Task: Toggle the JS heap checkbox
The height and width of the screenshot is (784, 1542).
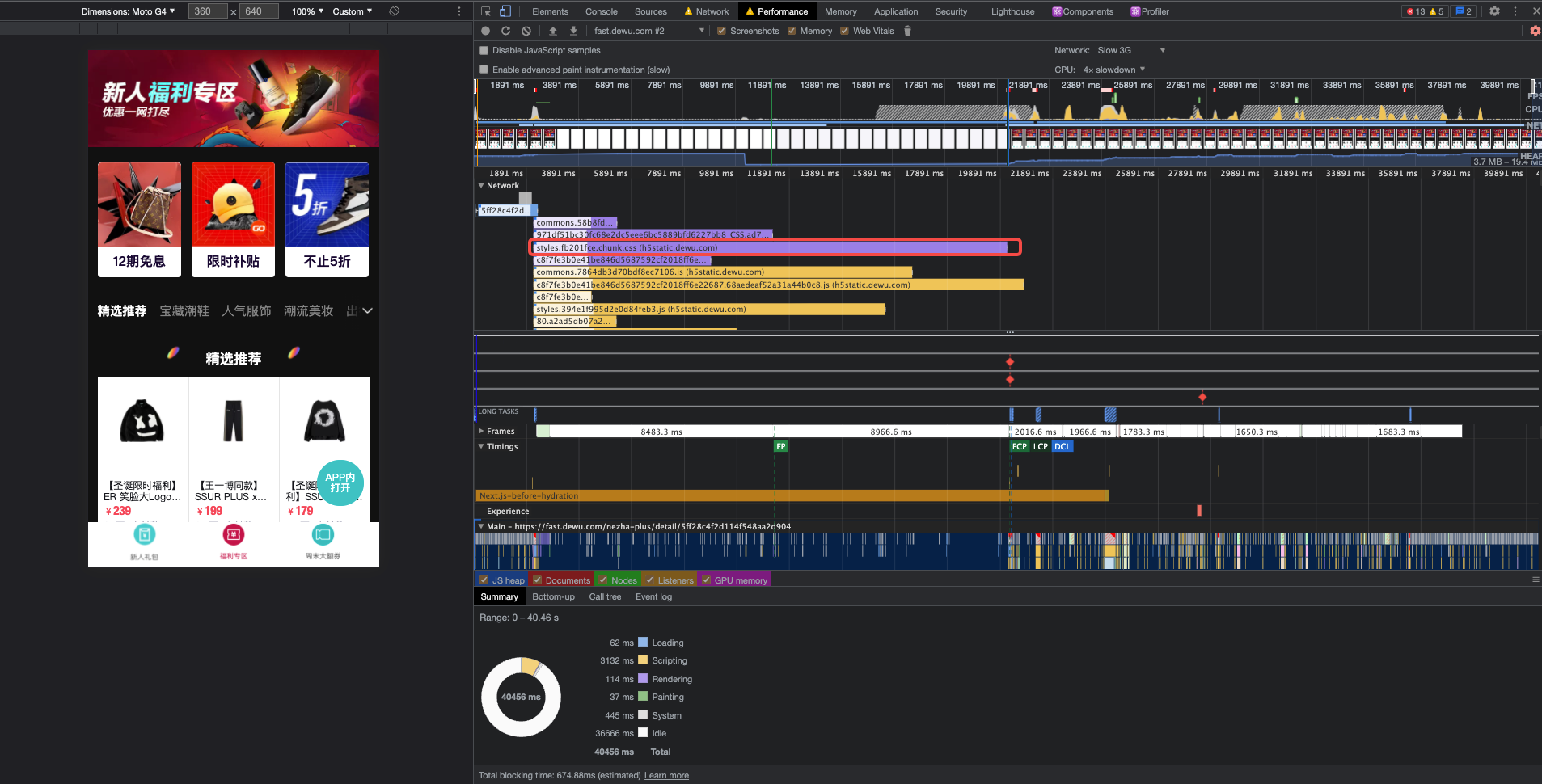Action: (484, 580)
